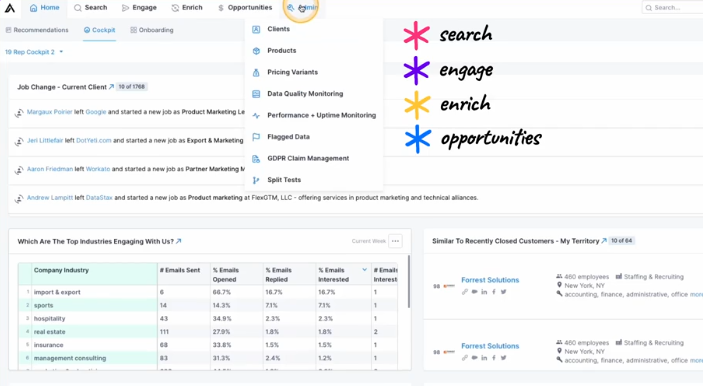Open the DotYeti.com company link
The image size is (703, 386).
[x=94, y=140]
